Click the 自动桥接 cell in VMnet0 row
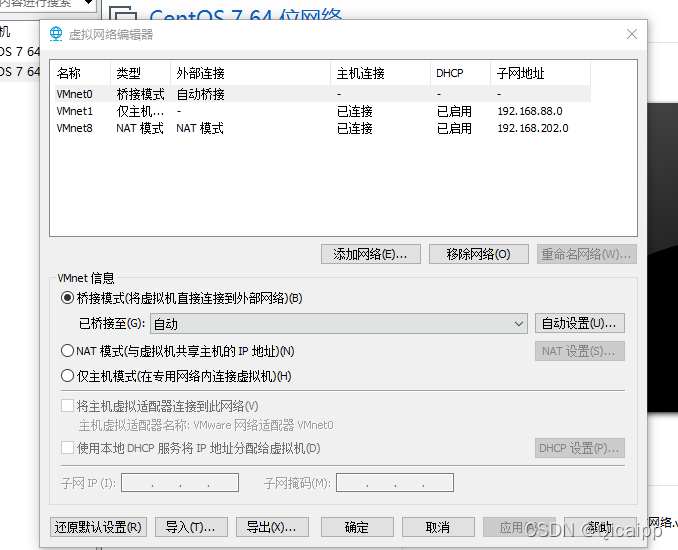Image resolution: width=678 pixels, height=550 pixels. [x=201, y=94]
